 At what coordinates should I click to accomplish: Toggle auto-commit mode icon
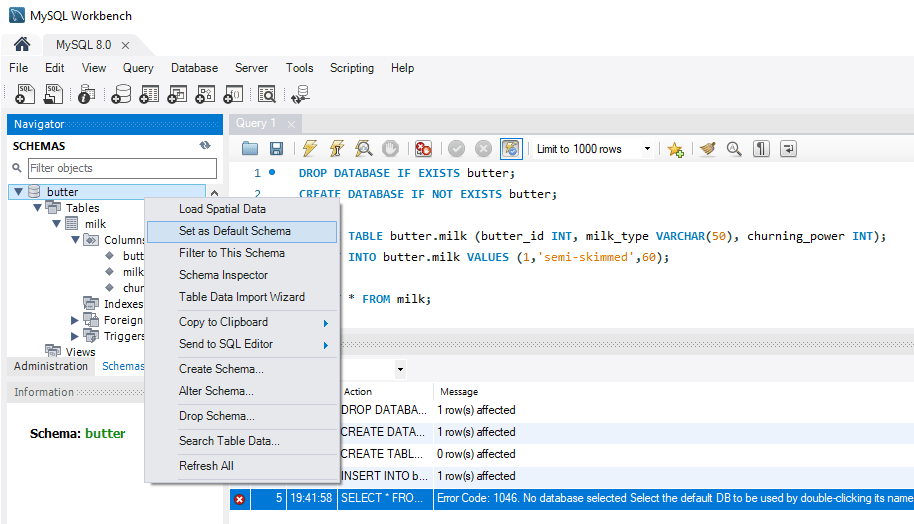[511, 149]
